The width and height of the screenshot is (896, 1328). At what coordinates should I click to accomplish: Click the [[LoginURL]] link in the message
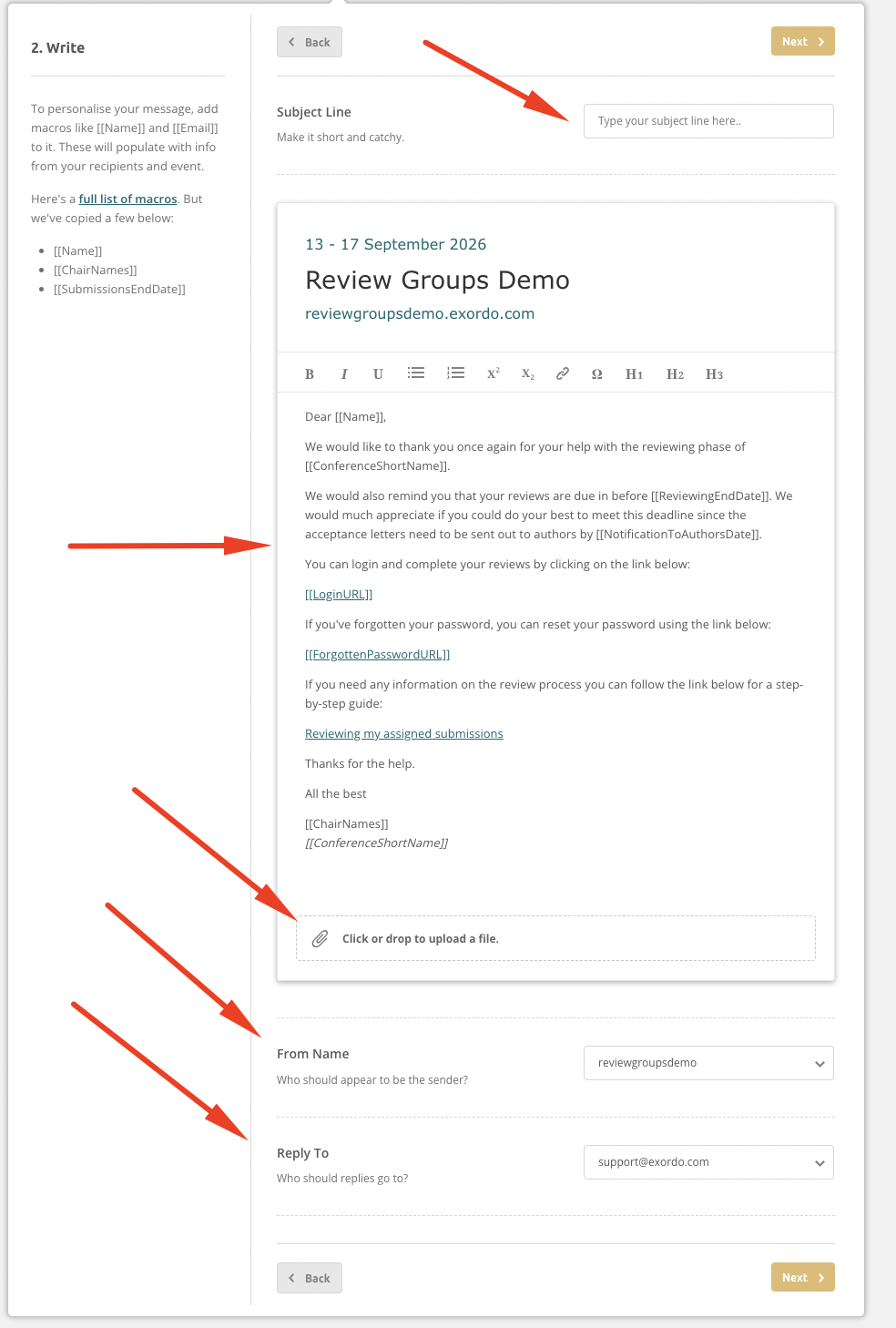click(339, 594)
